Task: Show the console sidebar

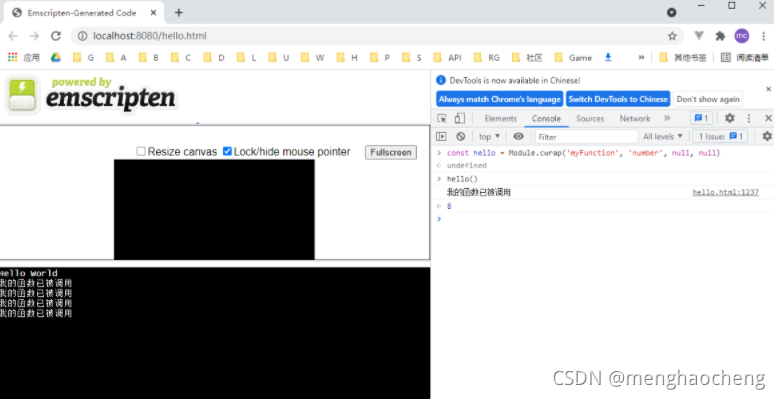Action: [x=441, y=136]
